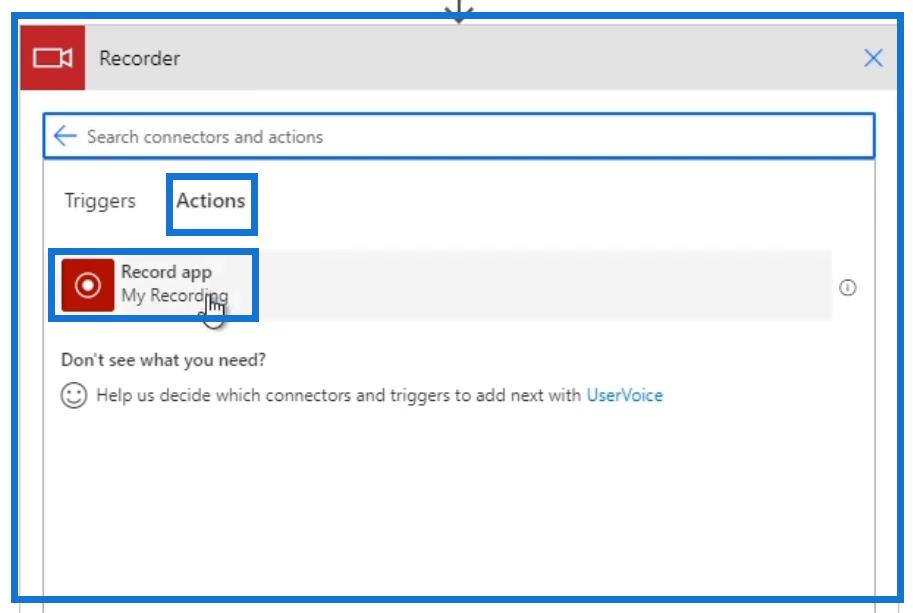Viewport: 913px width, 613px height.
Task: Open the UserVoice link
Action: click(625, 395)
